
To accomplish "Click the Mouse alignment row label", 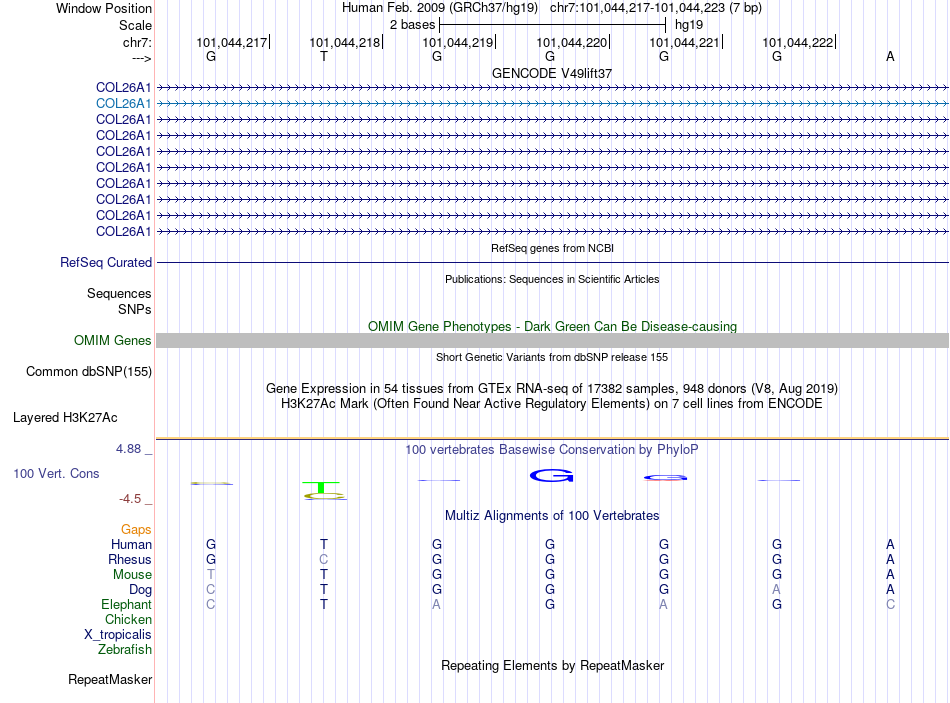I will coord(132,575).
